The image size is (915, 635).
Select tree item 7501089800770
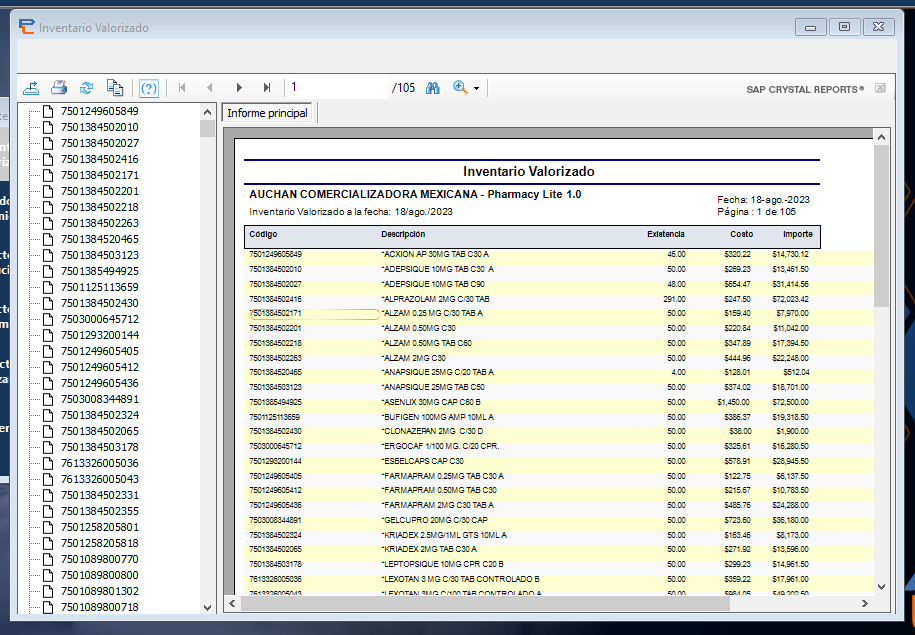(100, 559)
